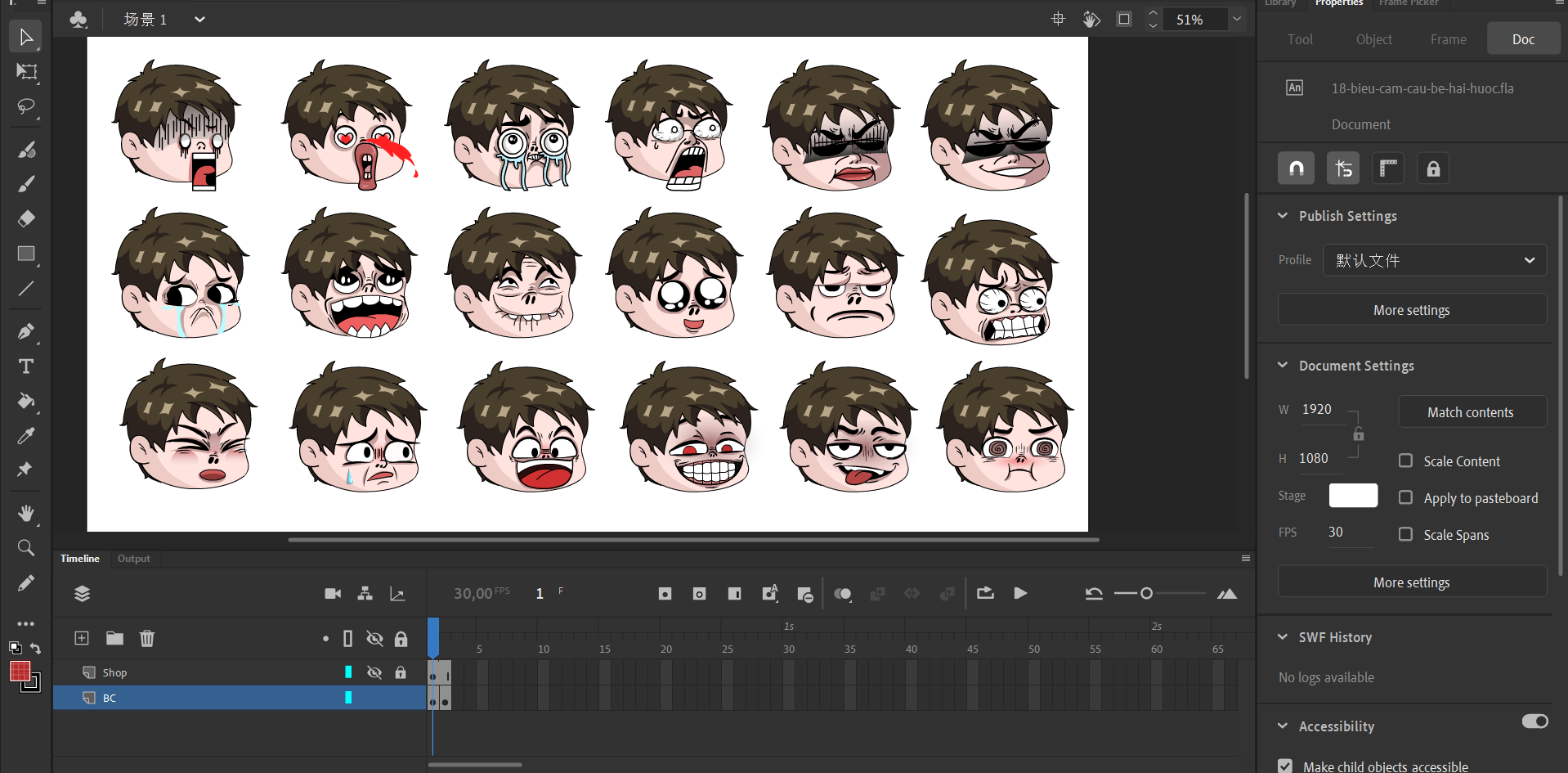This screenshot has width=1568, height=773.
Task: Check Apply to pasteboard option
Action: click(1405, 497)
